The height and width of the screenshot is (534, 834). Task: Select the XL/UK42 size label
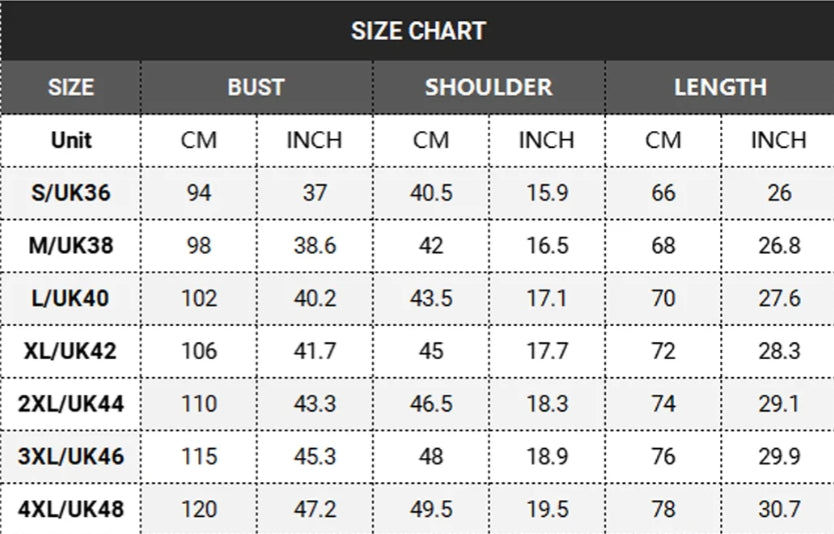tap(71, 351)
